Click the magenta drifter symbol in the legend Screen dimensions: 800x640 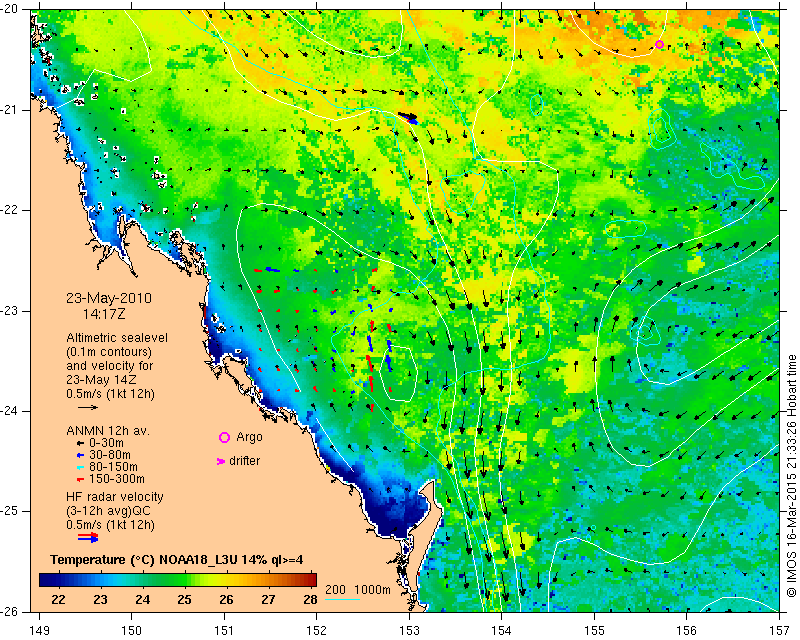click(x=221, y=461)
